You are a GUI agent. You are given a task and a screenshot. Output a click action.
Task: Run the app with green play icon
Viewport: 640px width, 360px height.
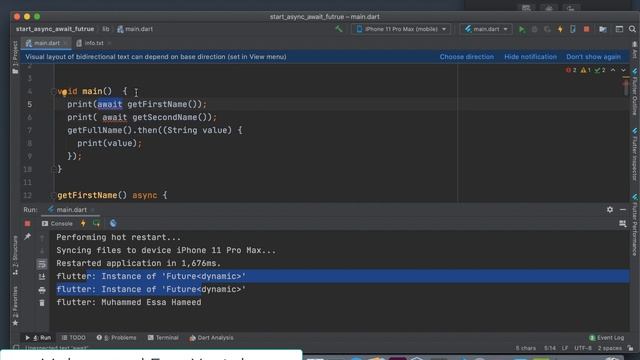click(x=521, y=29)
